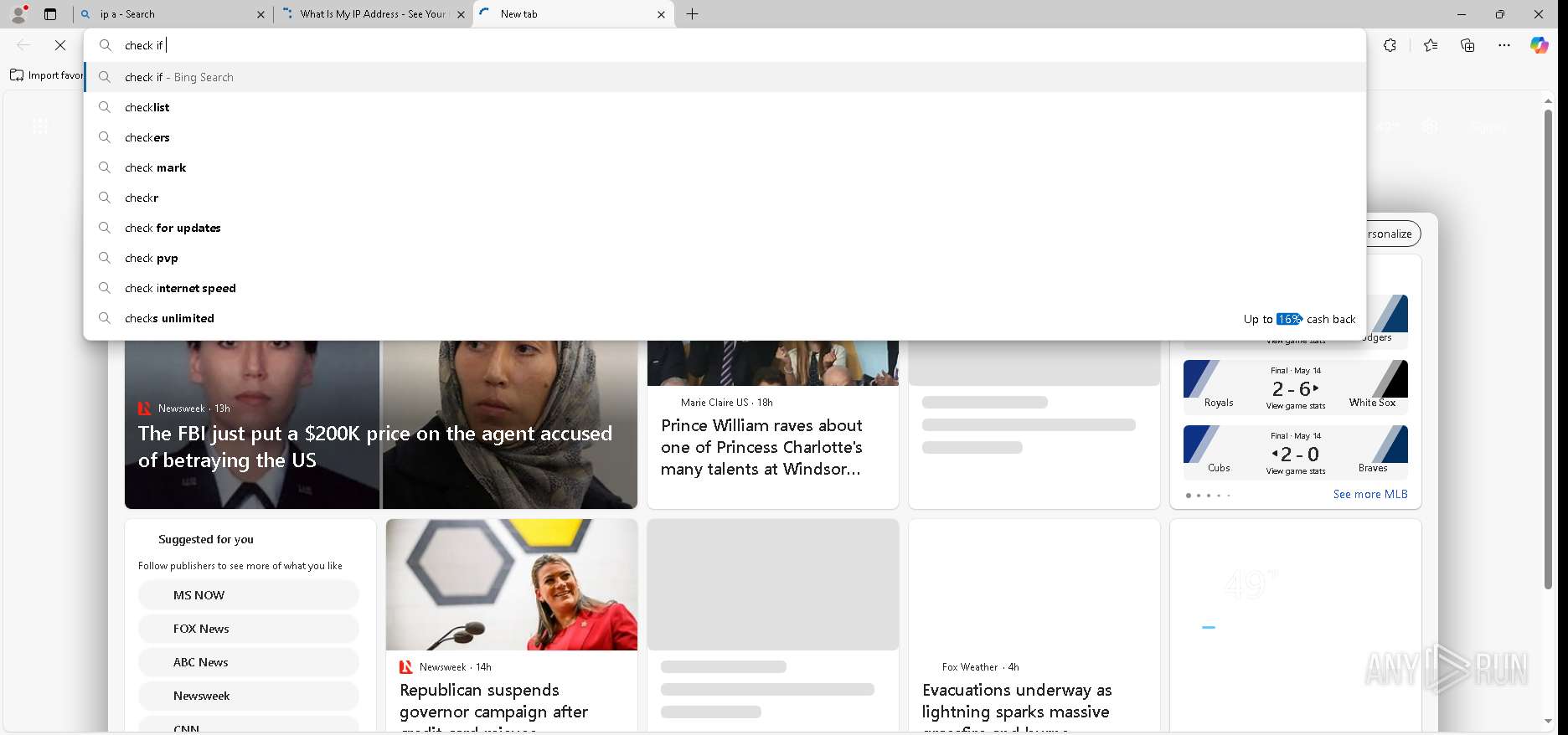Click the Braves team logo
The height and width of the screenshot is (735, 1568).
tap(1390, 444)
